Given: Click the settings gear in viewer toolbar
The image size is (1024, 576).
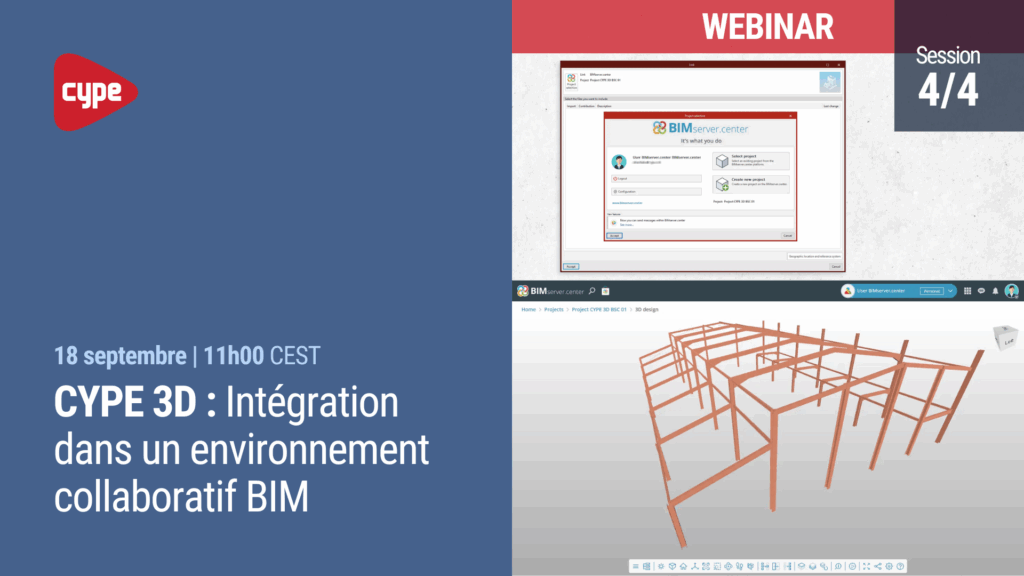Looking at the screenshot, I should tap(889, 566).
